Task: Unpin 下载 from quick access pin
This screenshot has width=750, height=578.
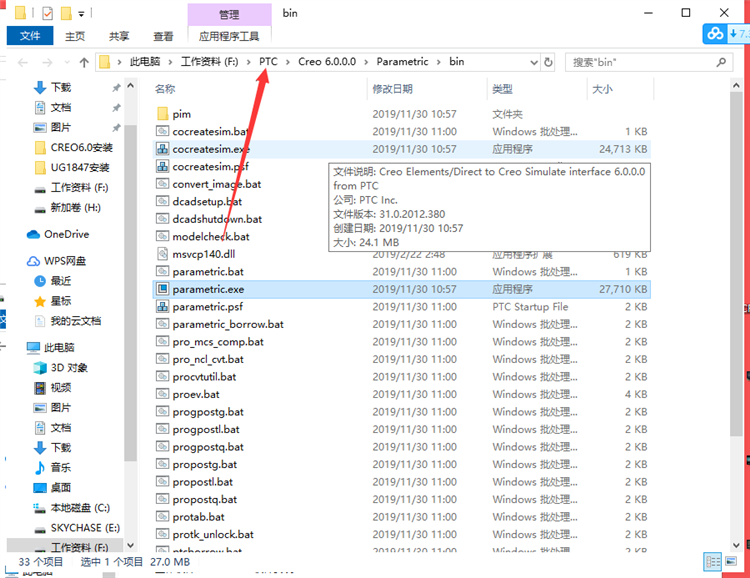Action: pos(116,88)
